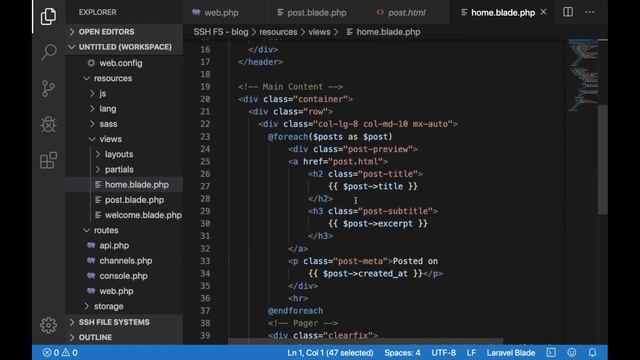Collapse the resources folder
Screen dimensions: 640x360
(x=86, y=78)
